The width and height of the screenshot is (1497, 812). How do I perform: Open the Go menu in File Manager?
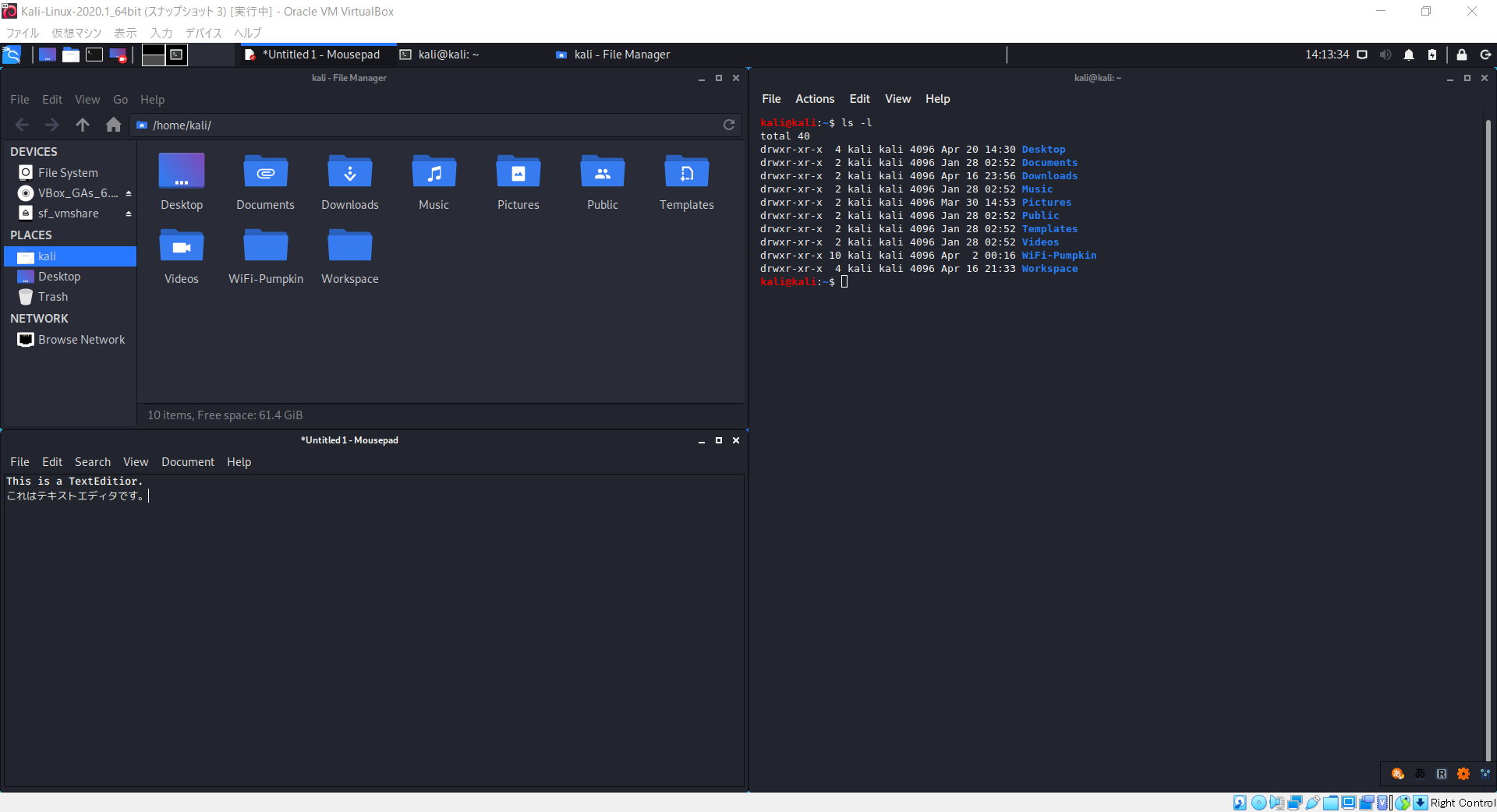point(120,100)
